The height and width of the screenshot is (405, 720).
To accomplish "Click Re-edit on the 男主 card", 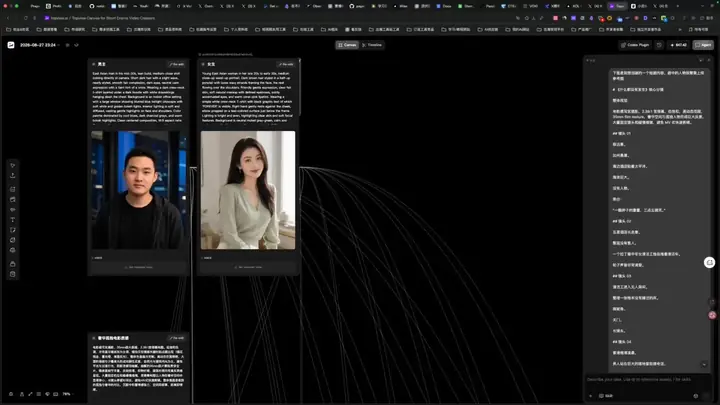I will (x=176, y=64).
